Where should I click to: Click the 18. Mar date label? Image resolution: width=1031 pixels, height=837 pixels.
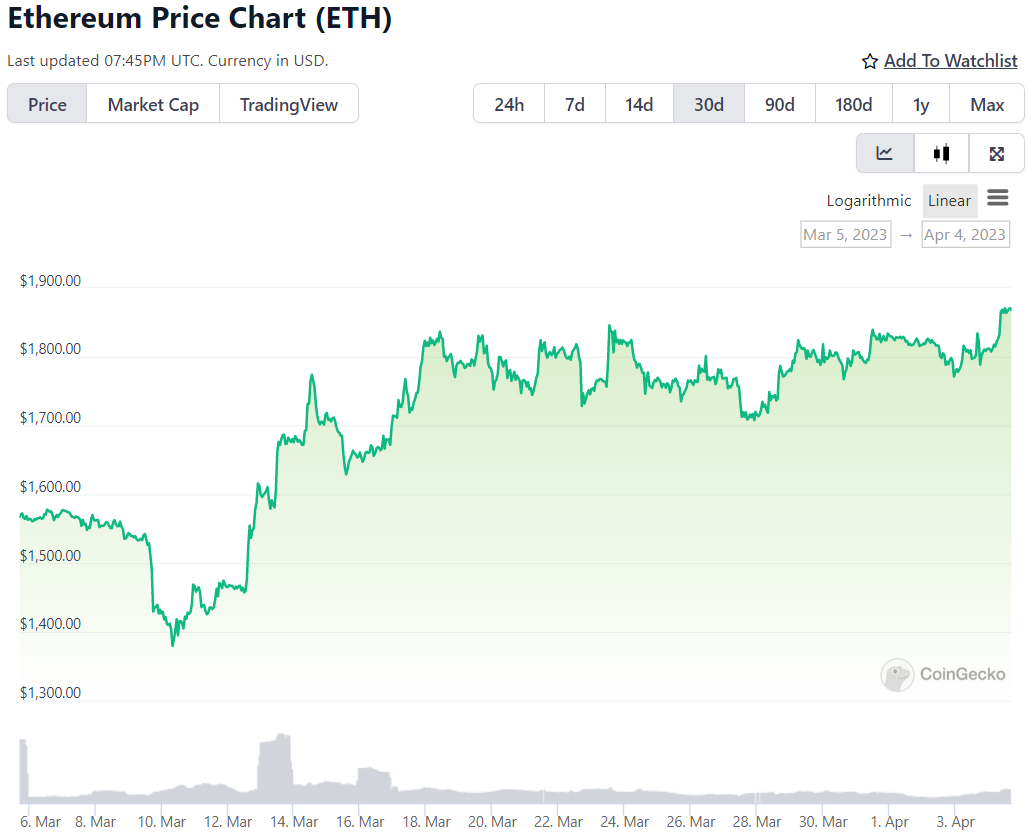[x=426, y=822]
